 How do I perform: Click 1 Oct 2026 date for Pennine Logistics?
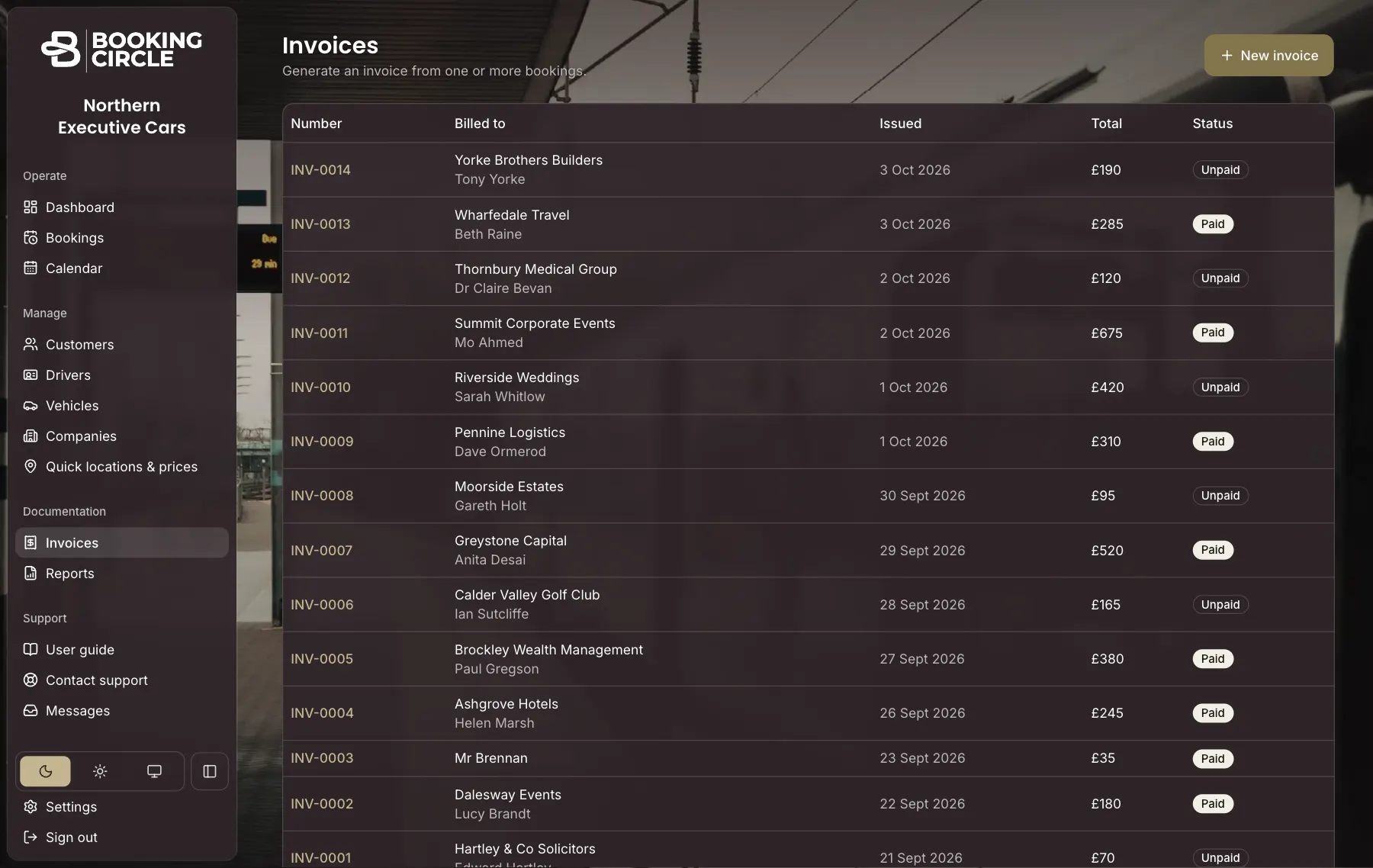point(913,441)
